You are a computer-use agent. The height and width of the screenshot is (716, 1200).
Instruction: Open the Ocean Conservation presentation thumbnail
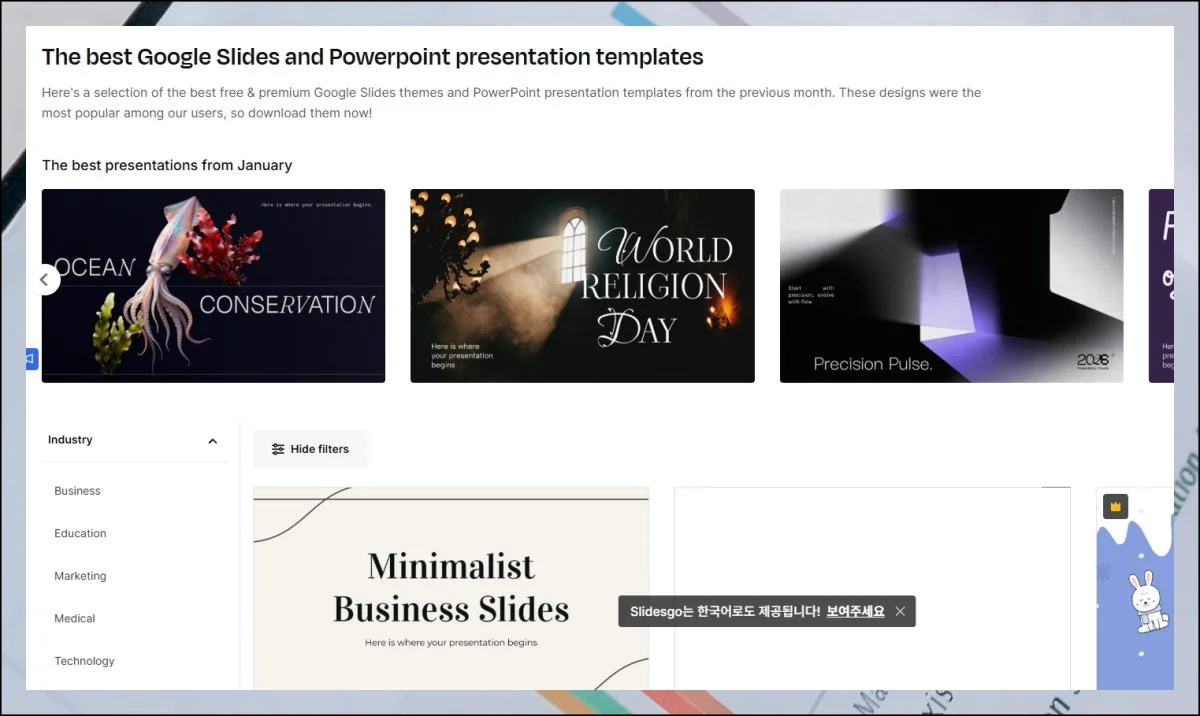coord(214,286)
